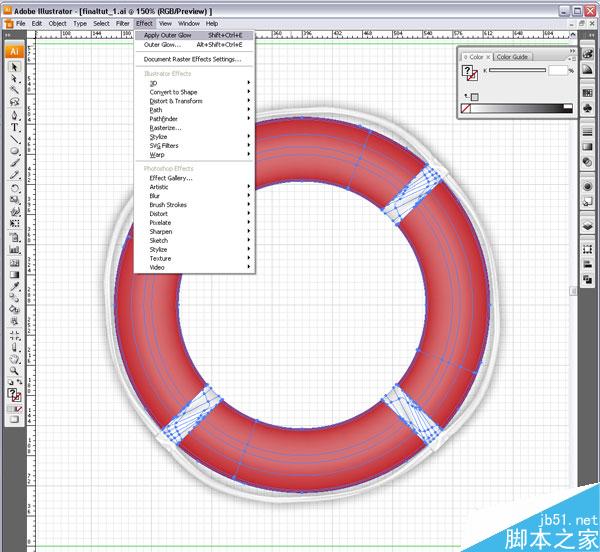The image size is (600, 552).
Task: Pick the Pencil tool
Action: click(15, 175)
